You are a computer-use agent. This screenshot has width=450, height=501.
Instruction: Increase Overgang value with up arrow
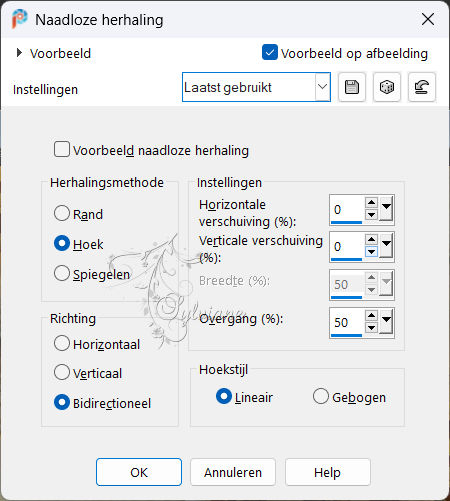[x=371, y=315]
